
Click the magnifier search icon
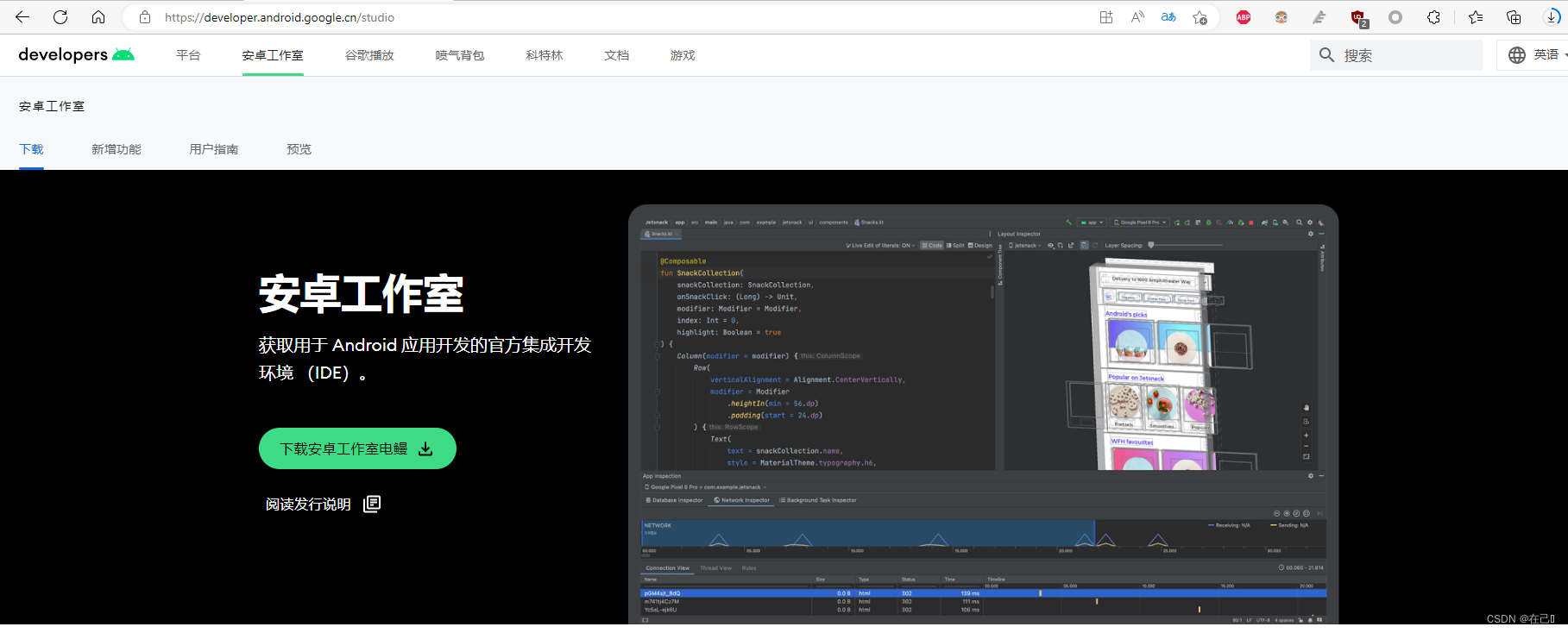(1327, 55)
